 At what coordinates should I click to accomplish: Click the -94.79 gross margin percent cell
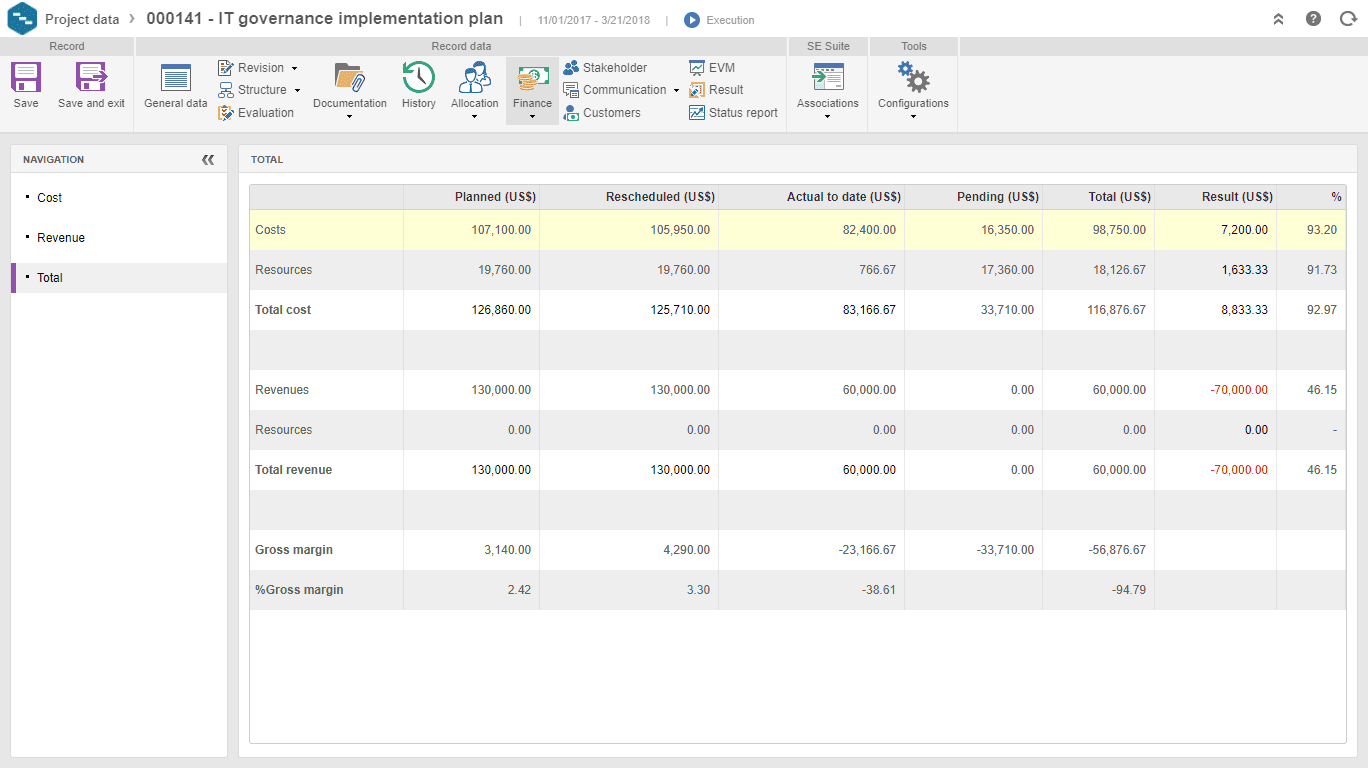[1098, 590]
